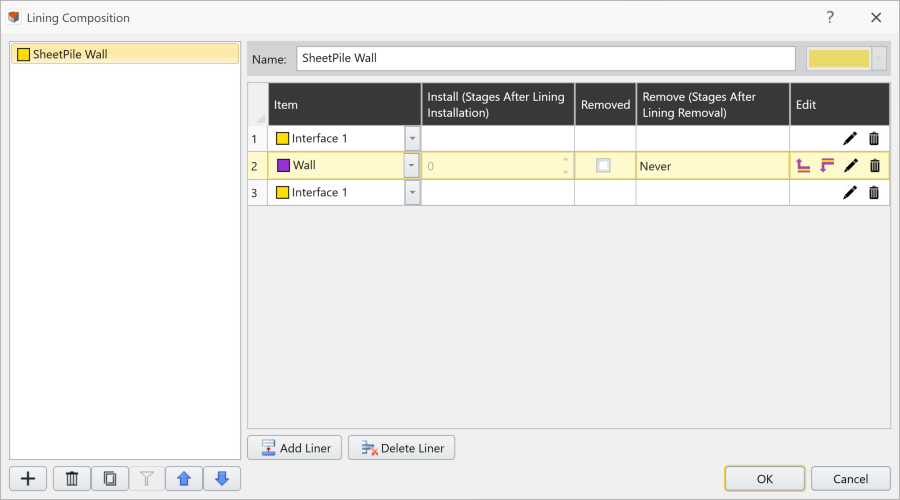The image size is (900, 500).
Task: Copy the selected lining composition
Action: coord(110,479)
